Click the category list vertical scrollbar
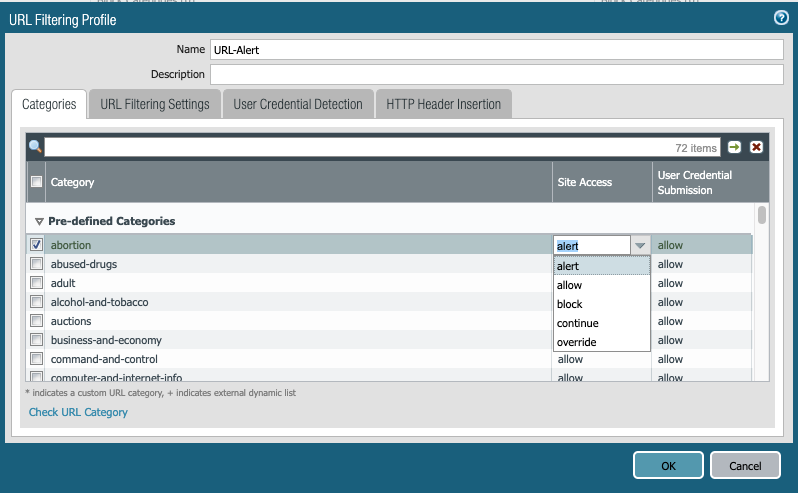Image resolution: width=798 pixels, height=493 pixels. 762,215
